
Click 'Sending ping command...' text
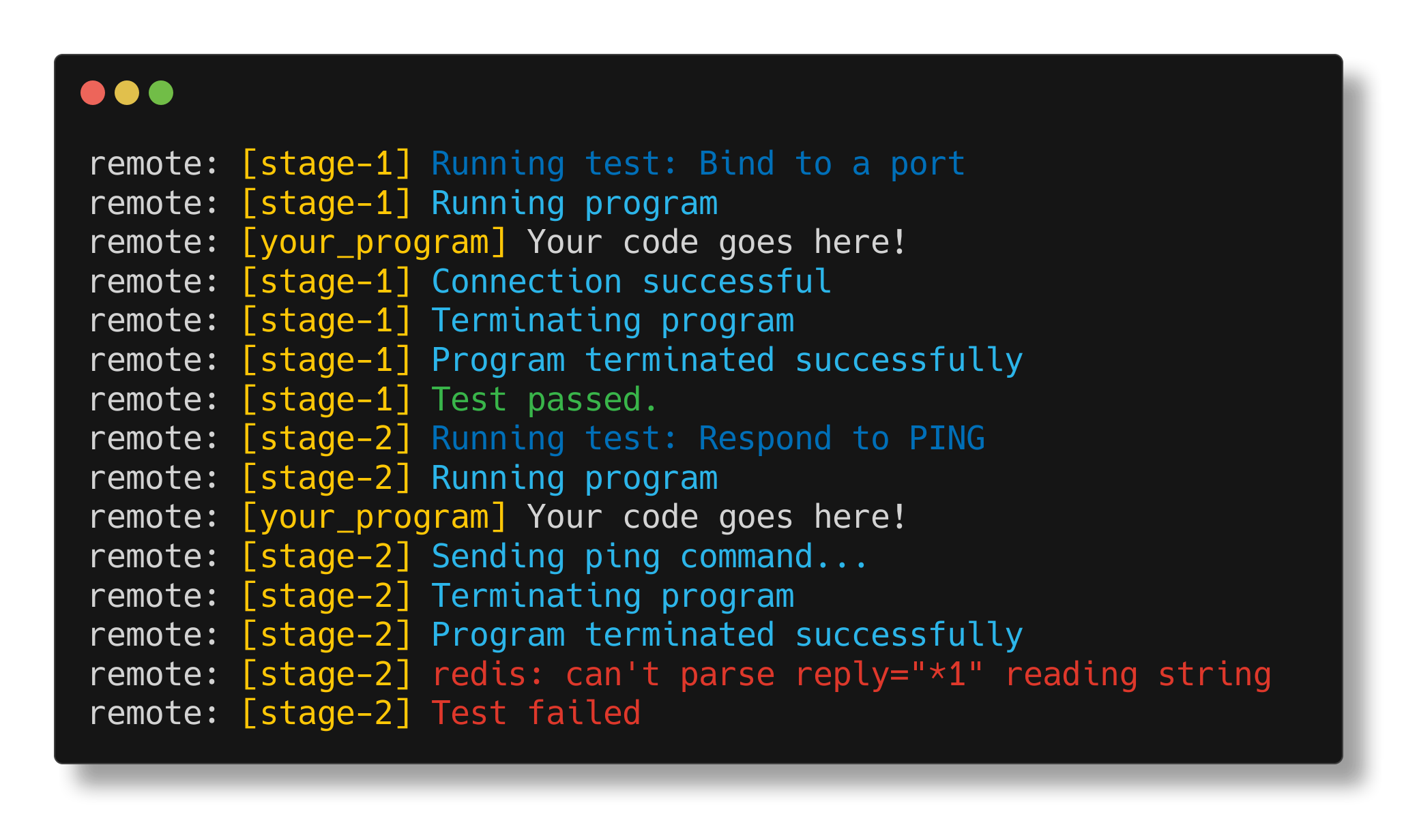click(x=649, y=557)
